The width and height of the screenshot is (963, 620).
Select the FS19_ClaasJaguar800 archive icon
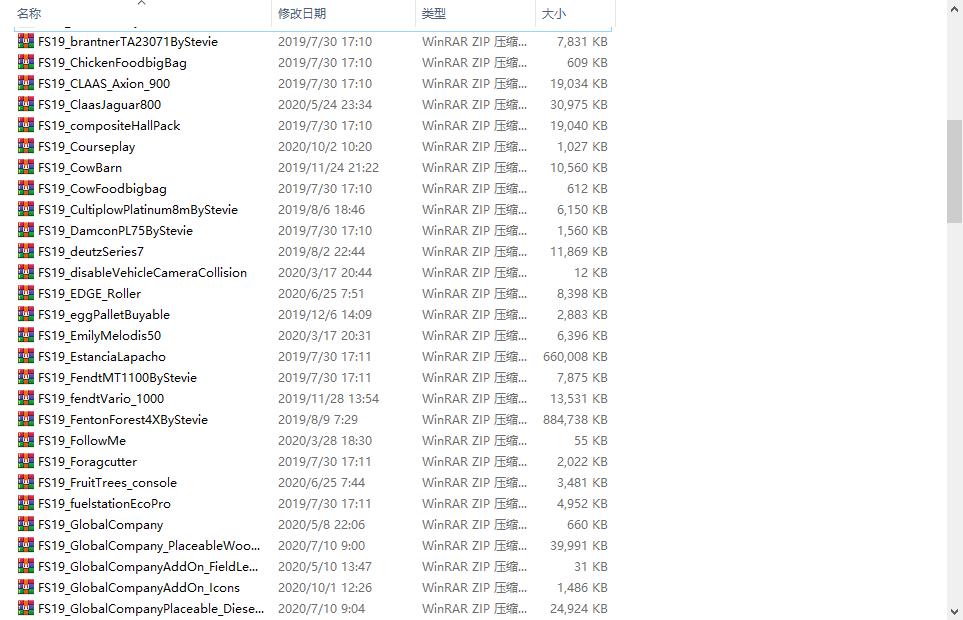pos(25,105)
